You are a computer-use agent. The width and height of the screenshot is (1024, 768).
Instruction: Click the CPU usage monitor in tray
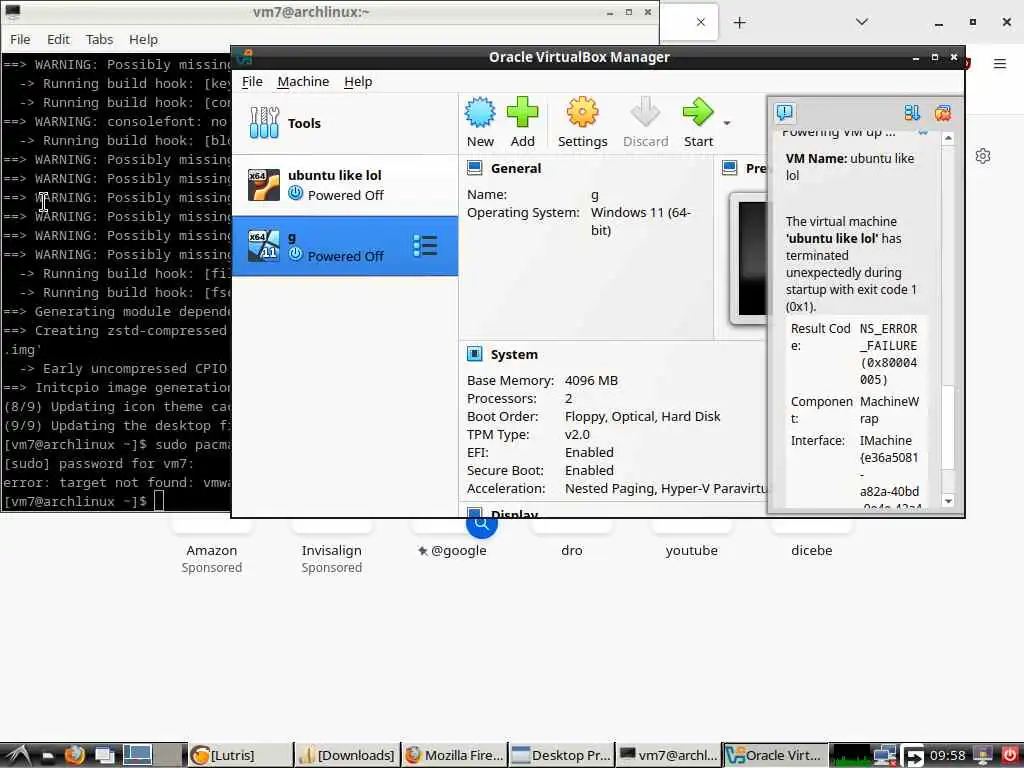(851, 755)
